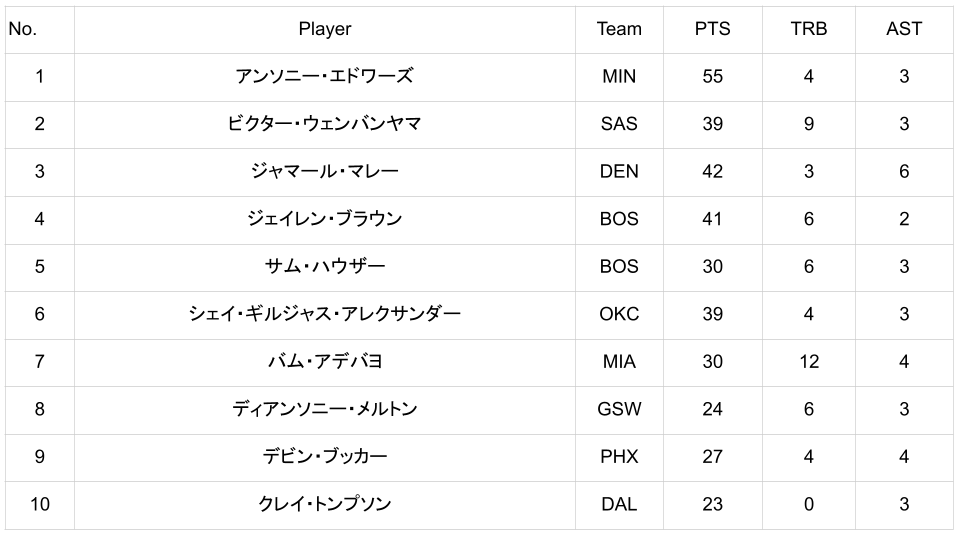Select player アンソニー・エドワーズ cell

[x=324, y=76]
